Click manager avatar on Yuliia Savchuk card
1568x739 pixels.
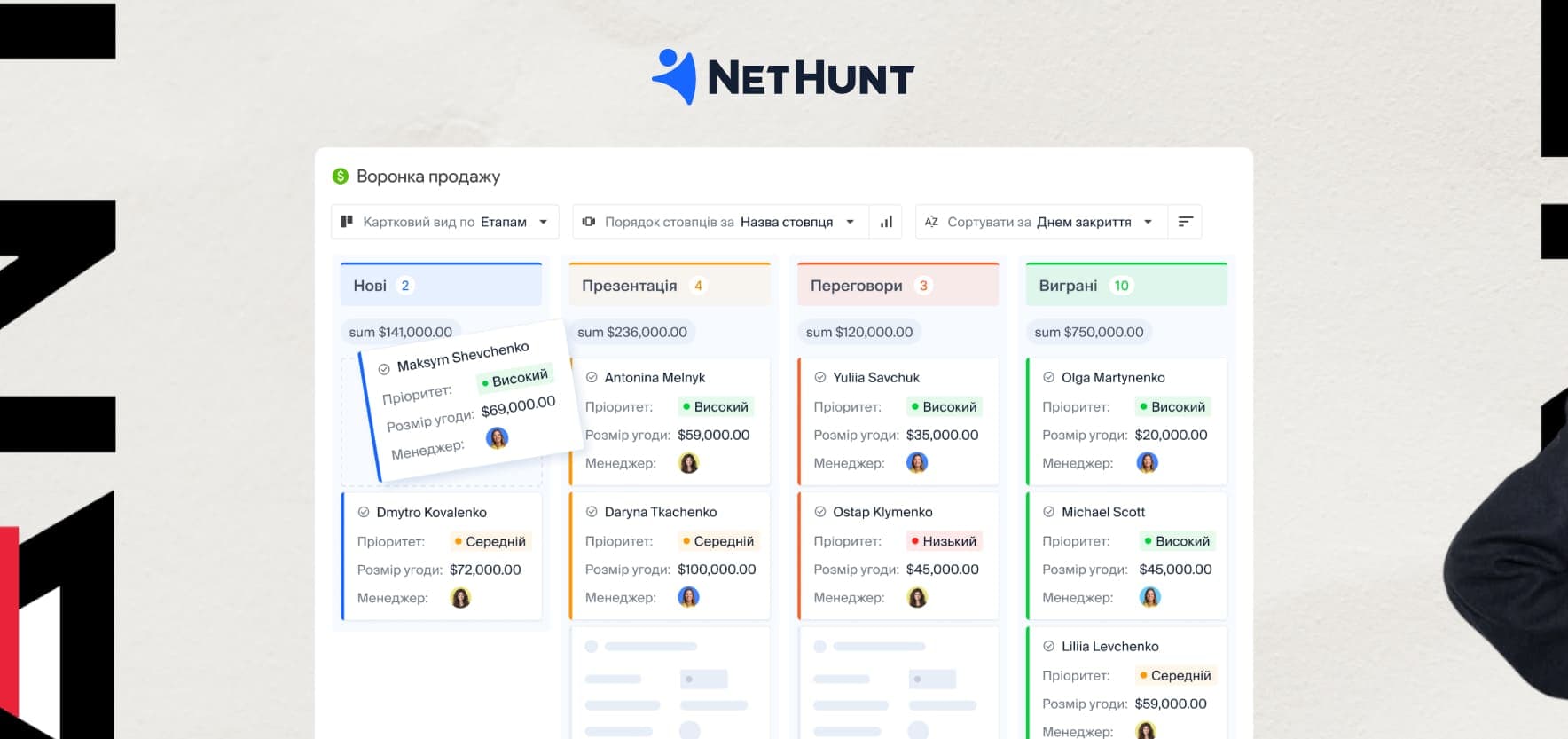pyautogui.click(x=917, y=463)
